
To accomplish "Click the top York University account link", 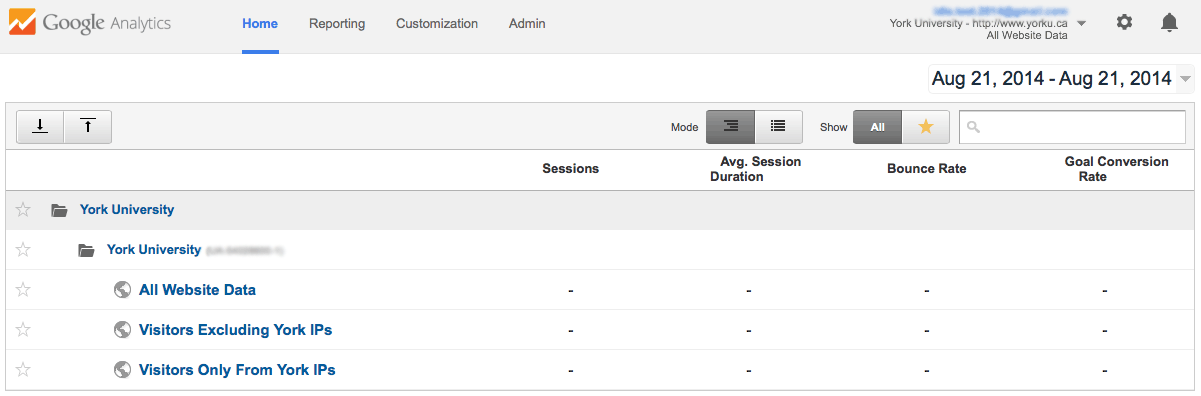I will pyautogui.click(x=127, y=210).
